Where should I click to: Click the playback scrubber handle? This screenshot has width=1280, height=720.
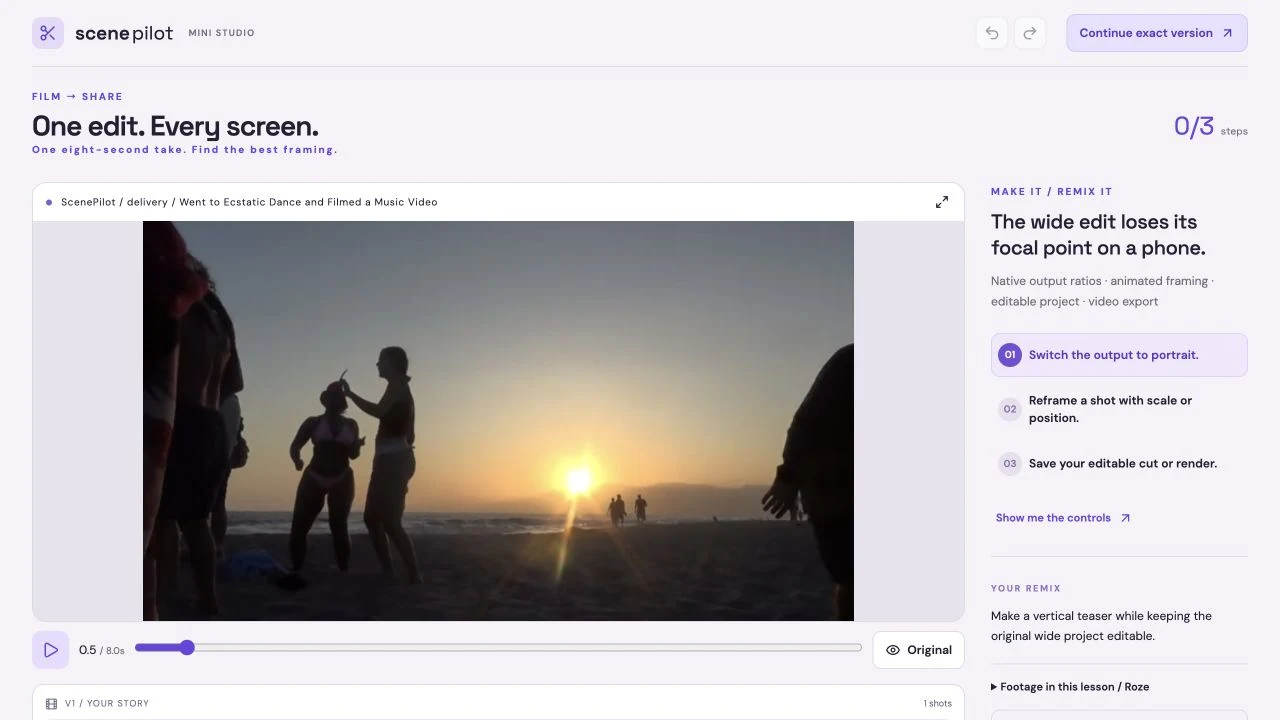point(187,648)
